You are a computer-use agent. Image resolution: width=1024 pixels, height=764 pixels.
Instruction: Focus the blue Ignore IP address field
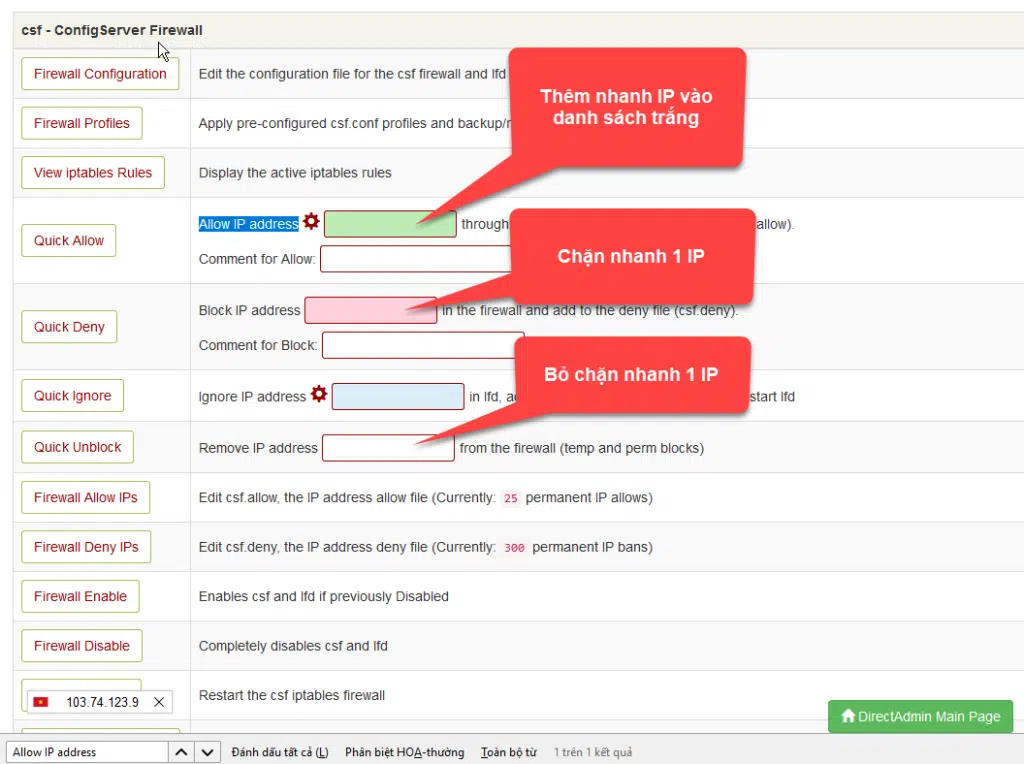point(398,396)
